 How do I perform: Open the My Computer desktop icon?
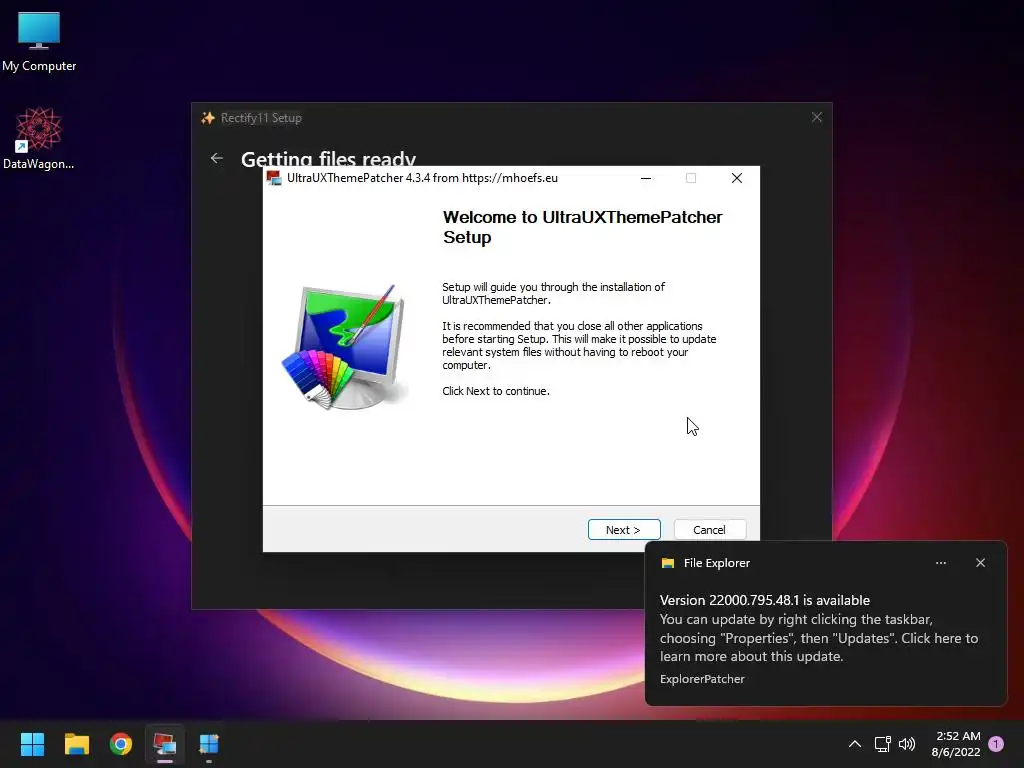[x=39, y=42]
